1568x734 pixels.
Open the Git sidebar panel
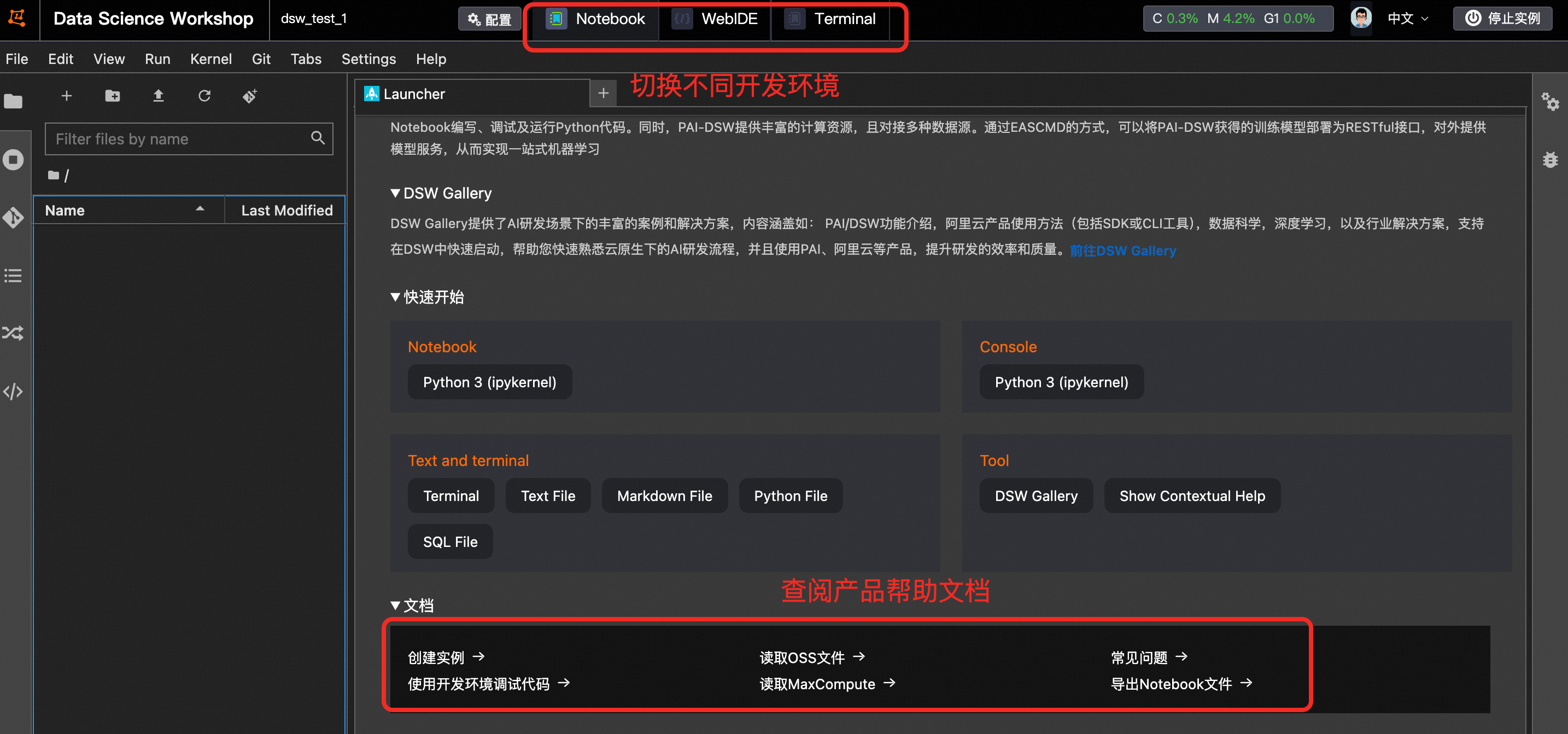pyautogui.click(x=13, y=218)
